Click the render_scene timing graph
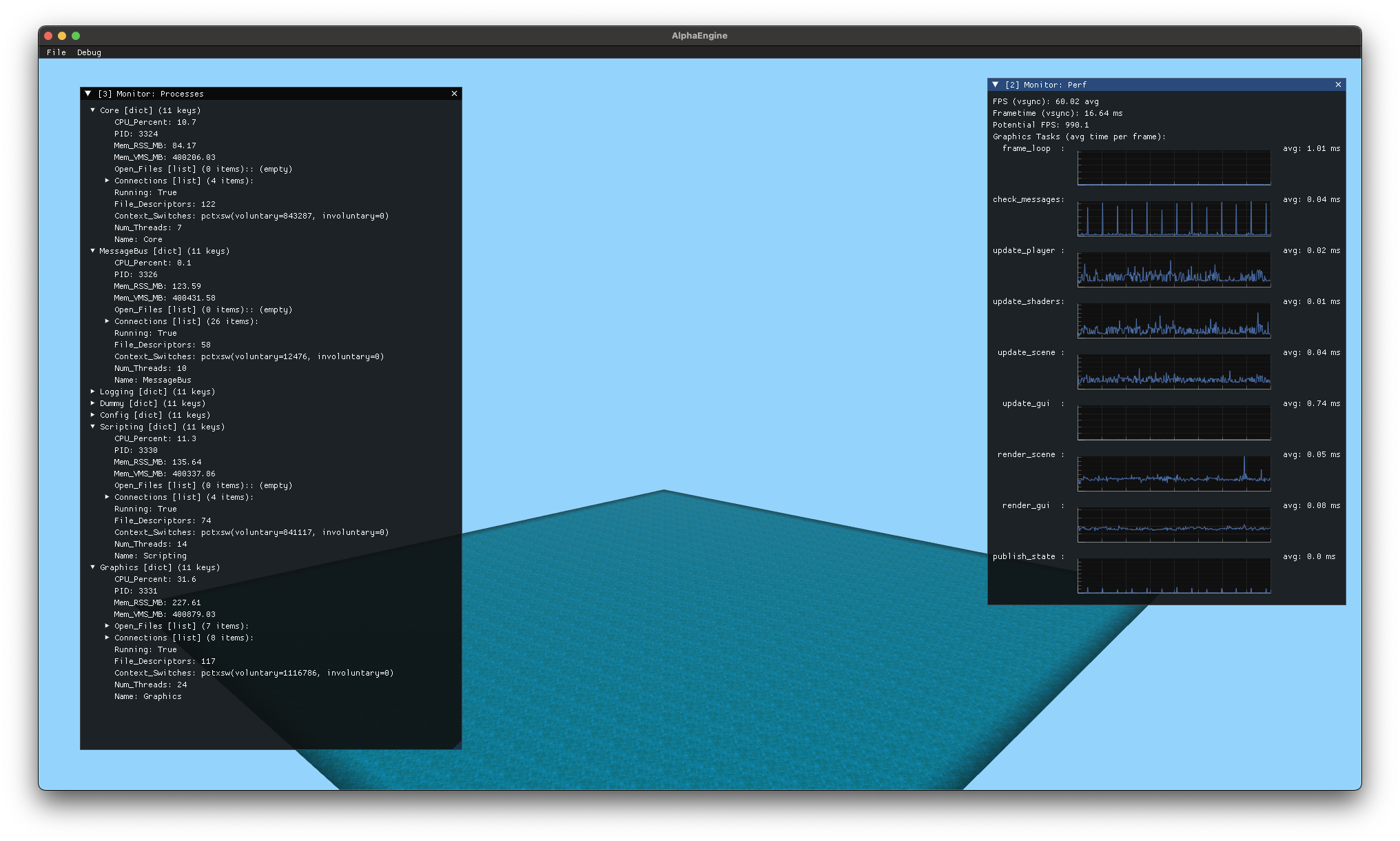 pyautogui.click(x=1173, y=474)
